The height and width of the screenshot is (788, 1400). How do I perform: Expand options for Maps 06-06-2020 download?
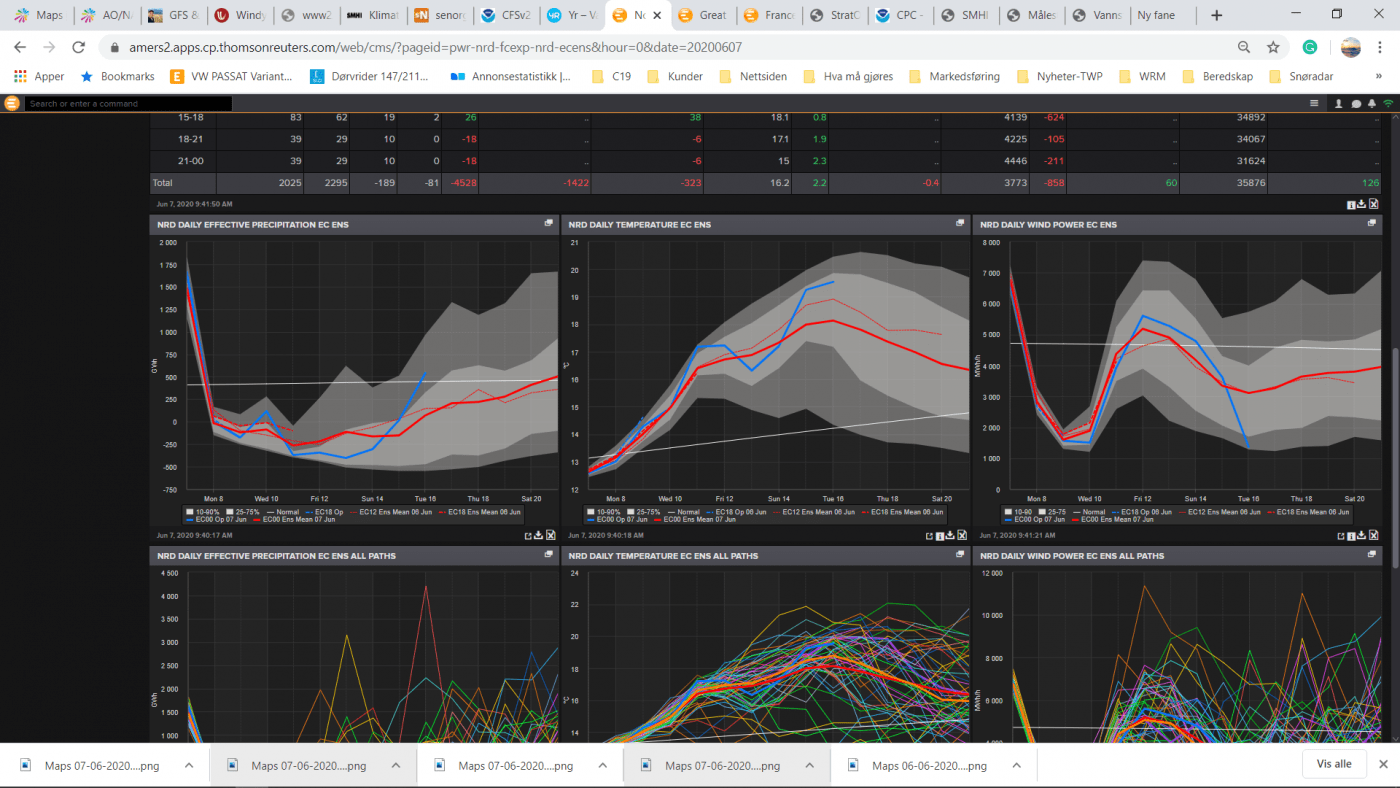pos(1016,765)
